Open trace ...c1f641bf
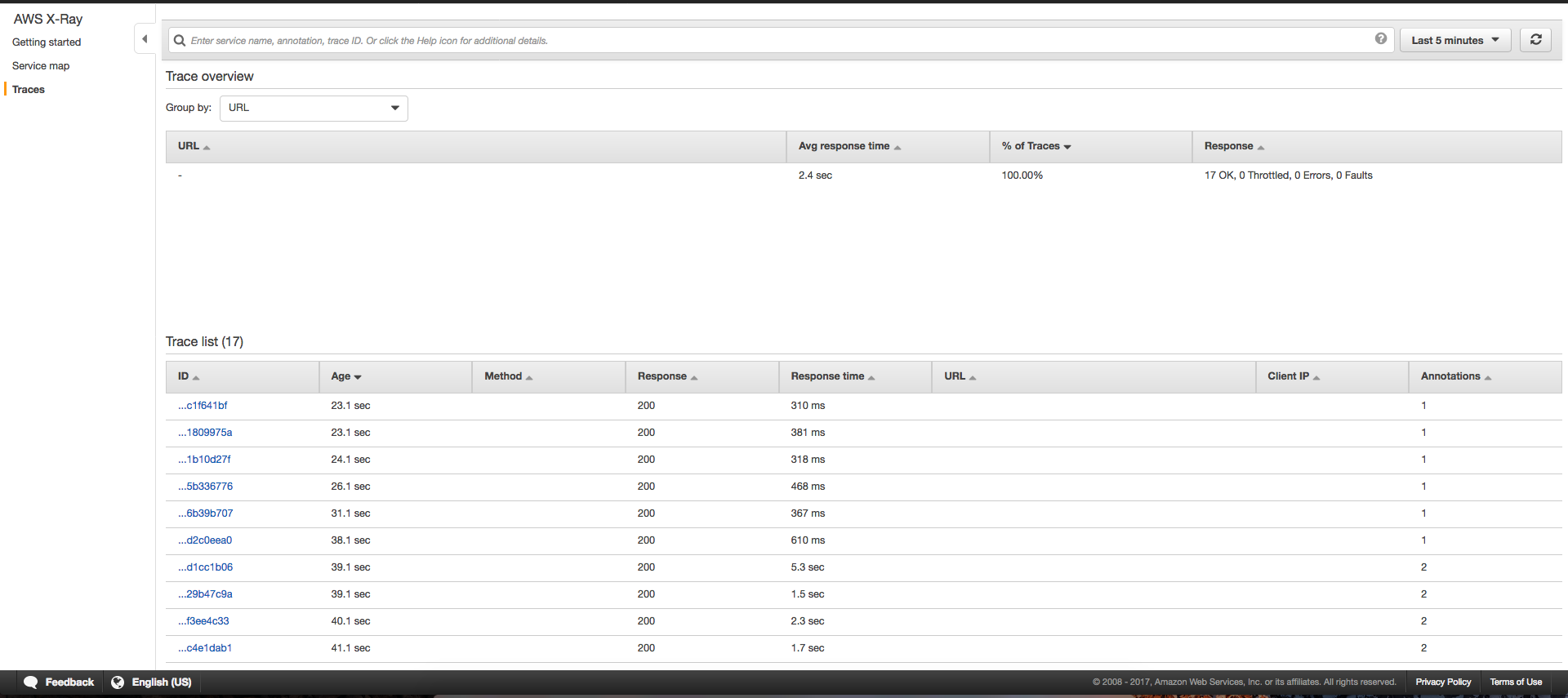This screenshot has height=698, width=1568. click(203, 406)
